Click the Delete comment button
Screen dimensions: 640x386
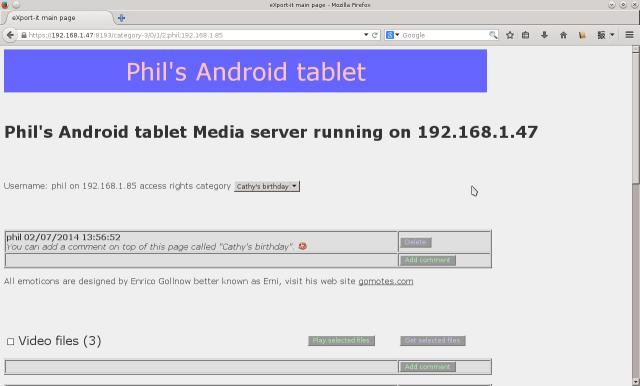coord(416,242)
